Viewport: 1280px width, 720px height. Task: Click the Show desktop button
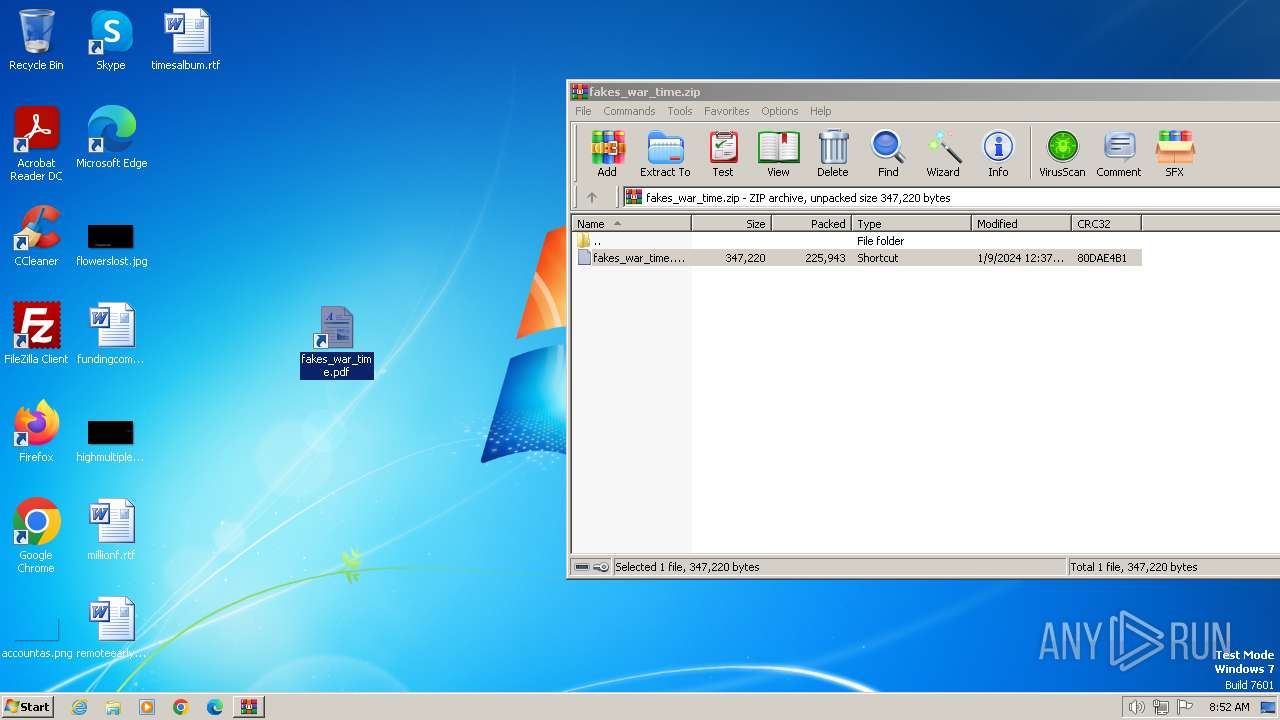point(1269,707)
